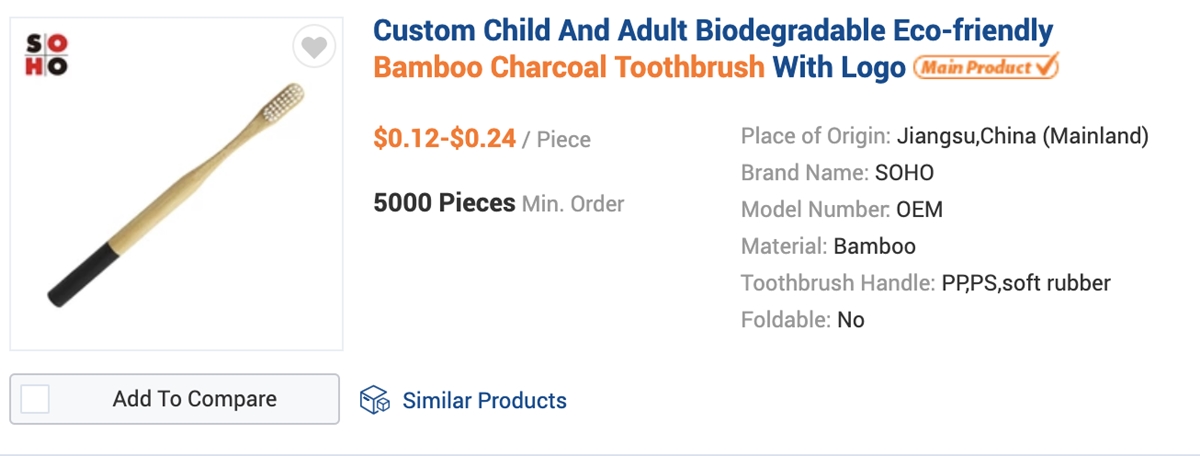Click the Material value 'Bamboo'
The height and width of the screenshot is (456, 1200).
(x=874, y=246)
